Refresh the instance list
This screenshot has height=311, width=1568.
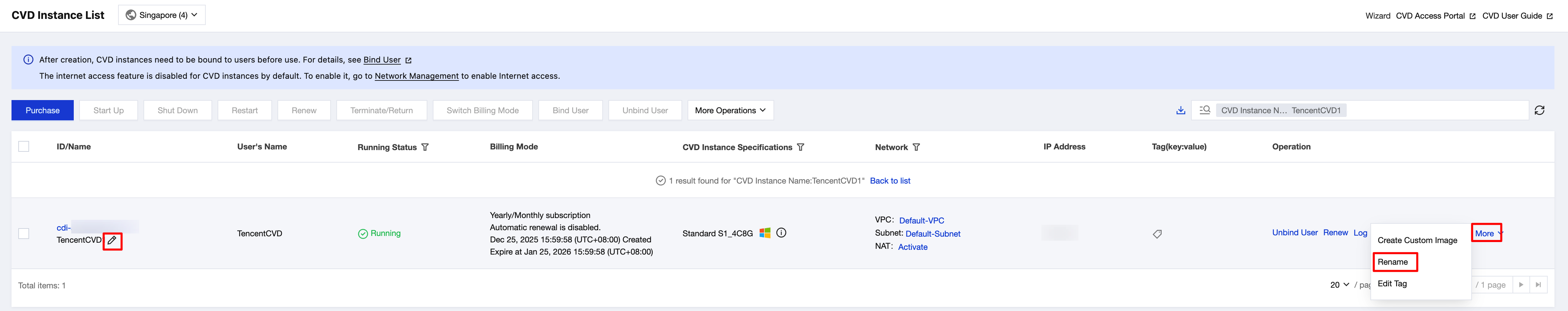(1539, 110)
